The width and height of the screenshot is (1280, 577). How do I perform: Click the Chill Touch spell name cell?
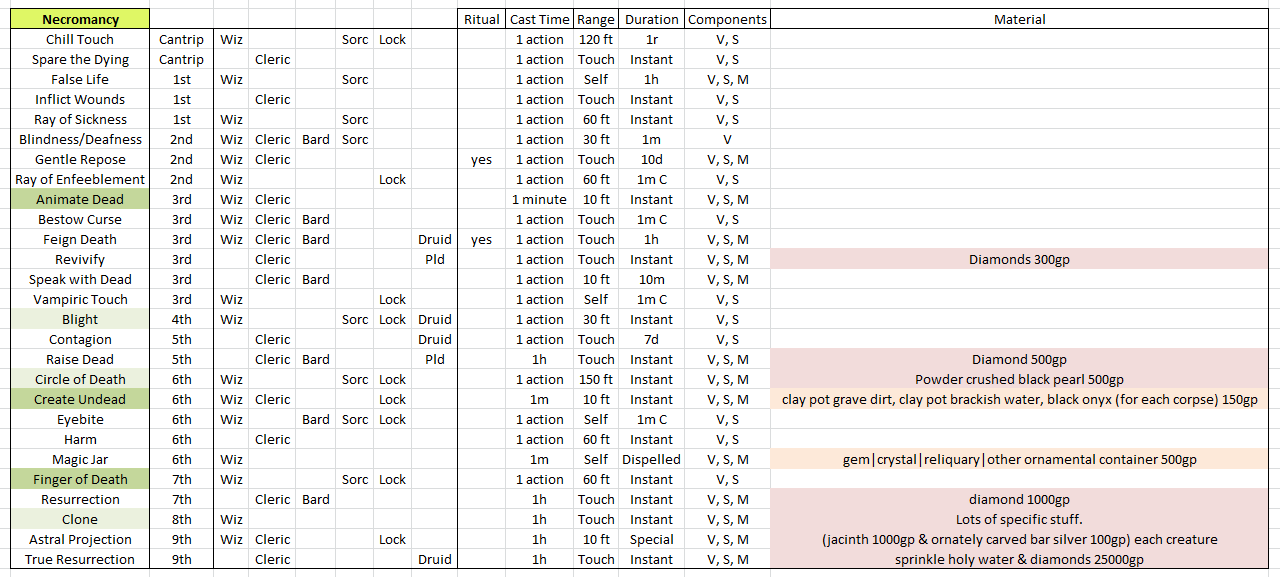(x=80, y=39)
